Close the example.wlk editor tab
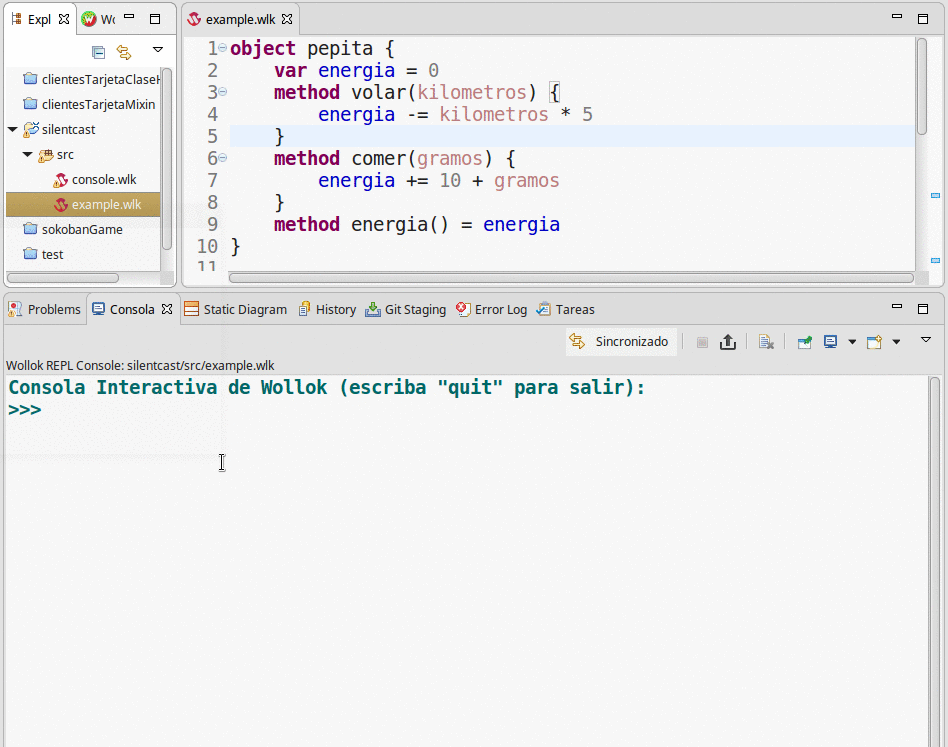This screenshot has width=948, height=747. point(287,20)
